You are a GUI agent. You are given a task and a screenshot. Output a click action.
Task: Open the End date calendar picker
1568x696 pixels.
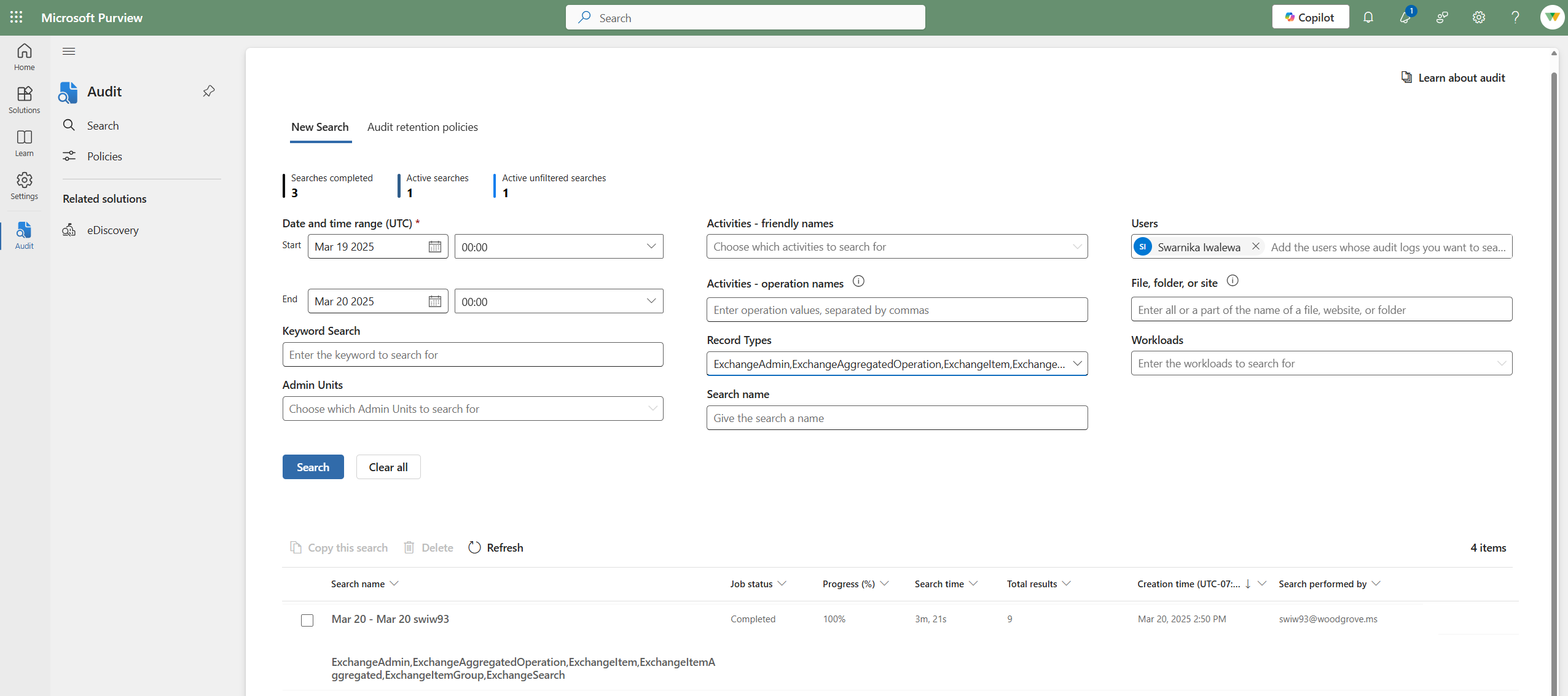434,302
